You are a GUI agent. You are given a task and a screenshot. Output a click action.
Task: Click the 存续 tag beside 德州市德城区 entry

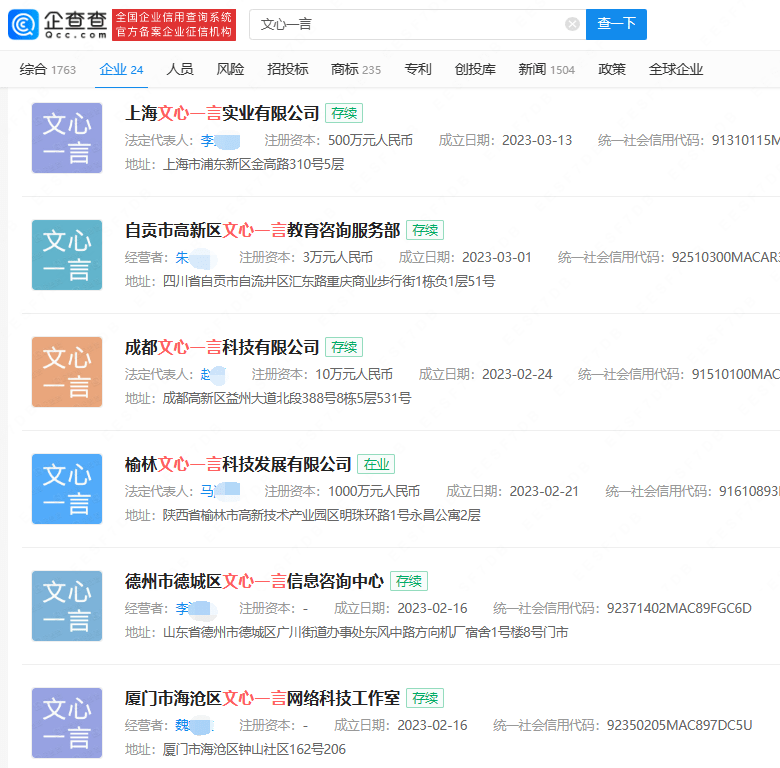click(409, 580)
